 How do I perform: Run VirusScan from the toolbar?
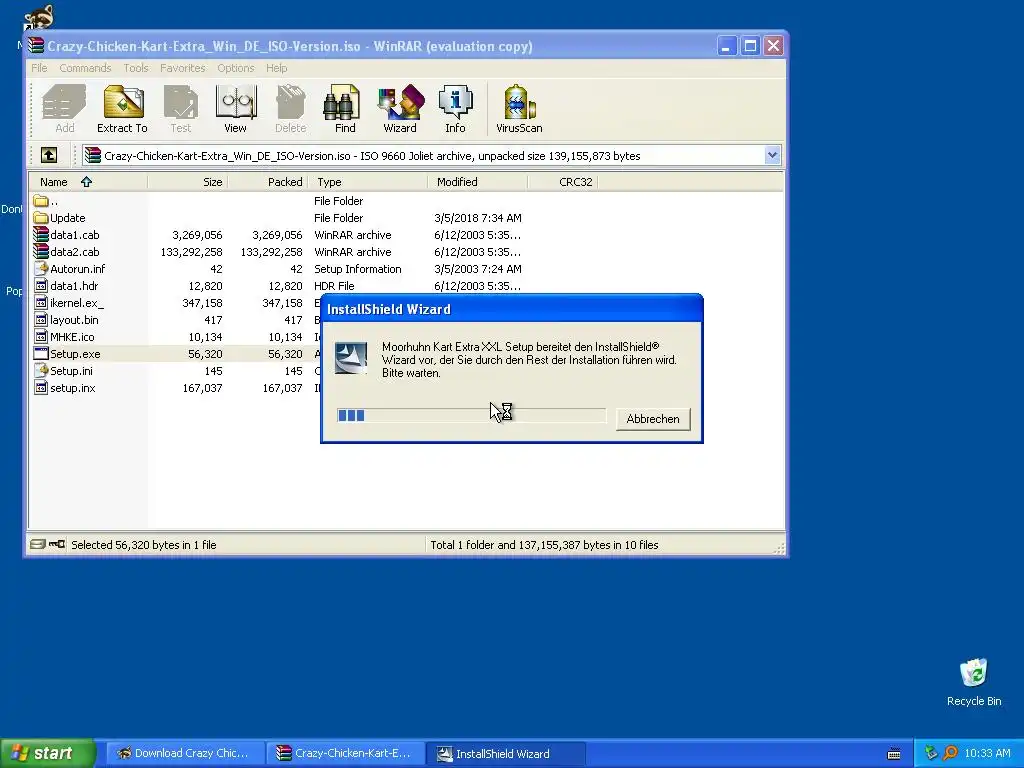(519, 109)
